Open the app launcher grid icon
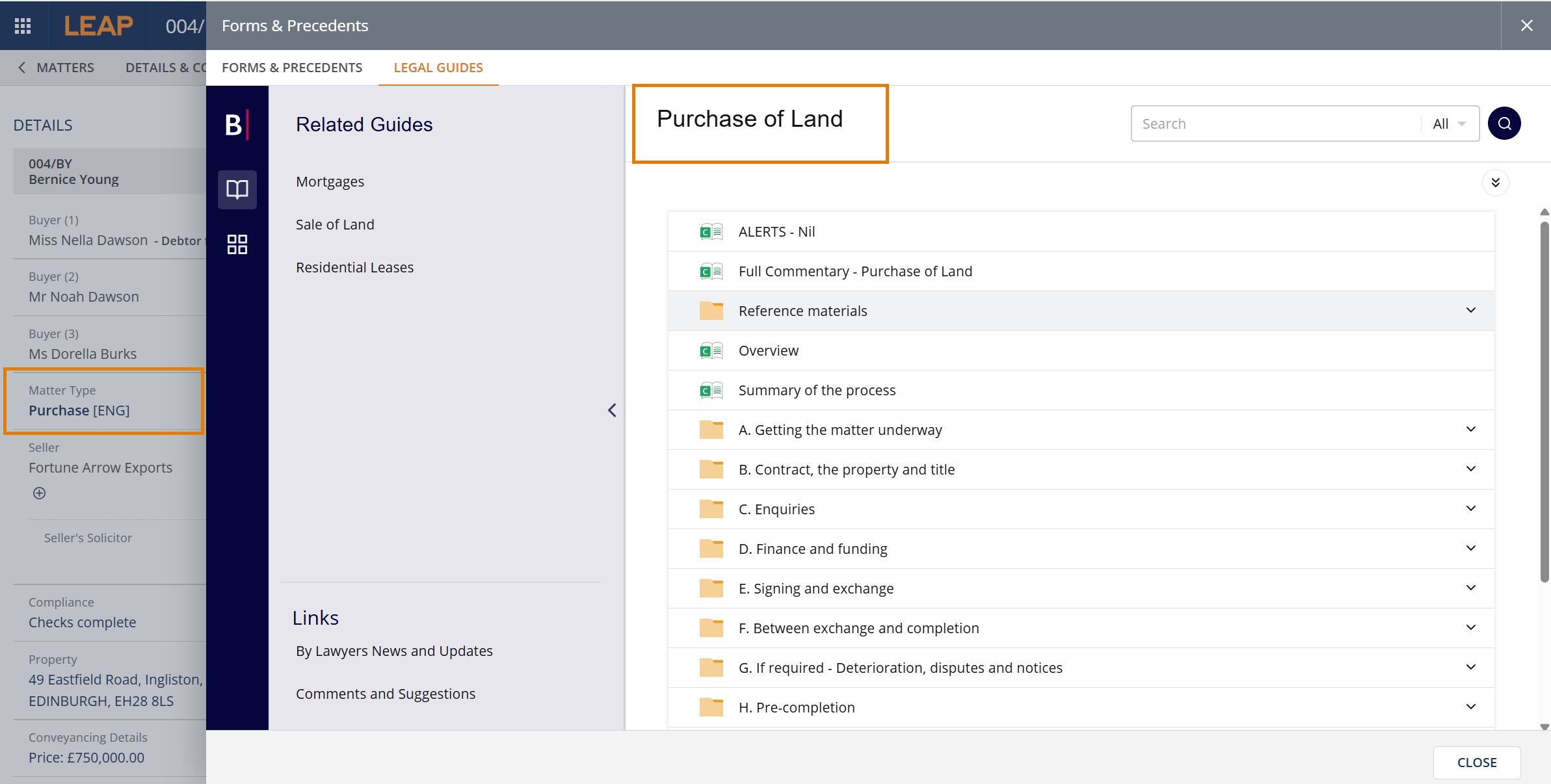Image resolution: width=1551 pixels, height=784 pixels. (x=23, y=26)
